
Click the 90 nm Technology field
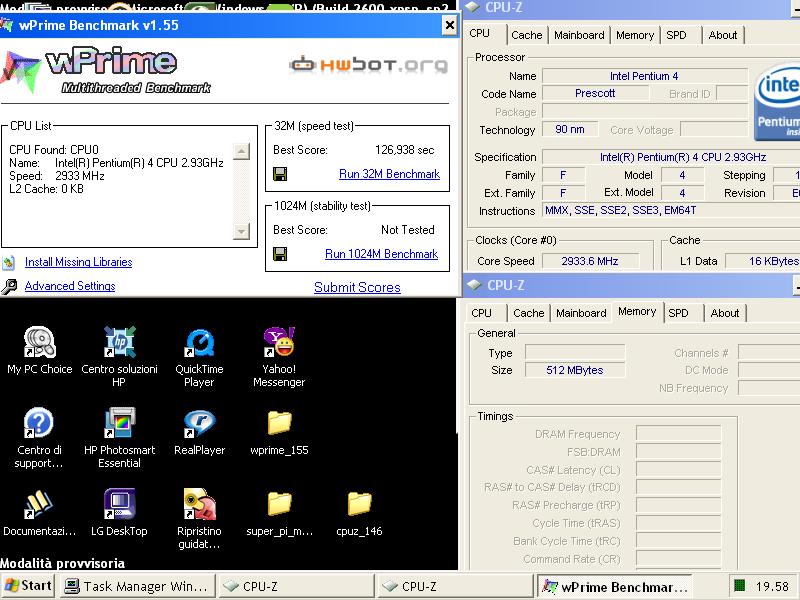pos(570,129)
